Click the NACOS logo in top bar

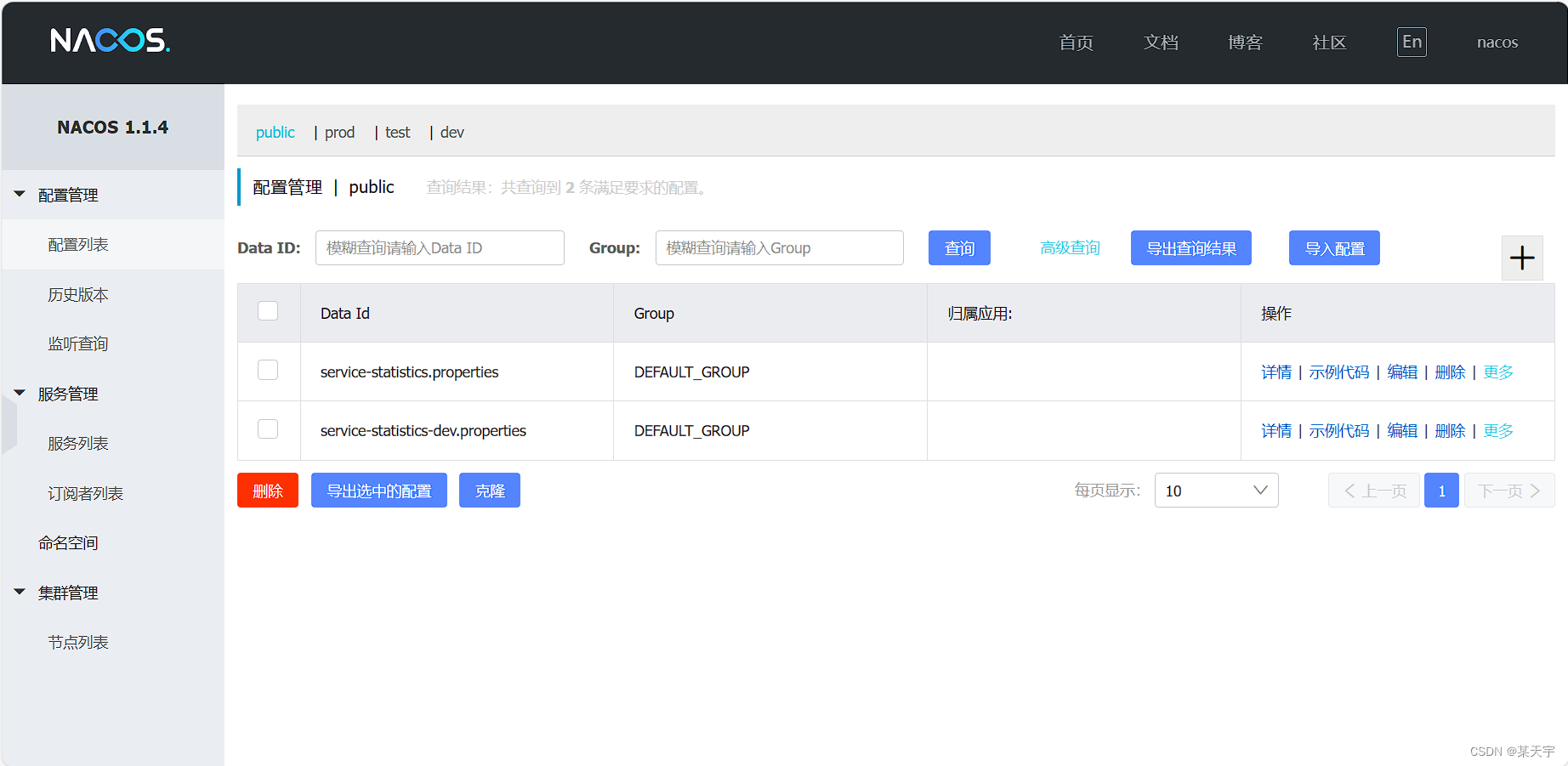[x=109, y=42]
